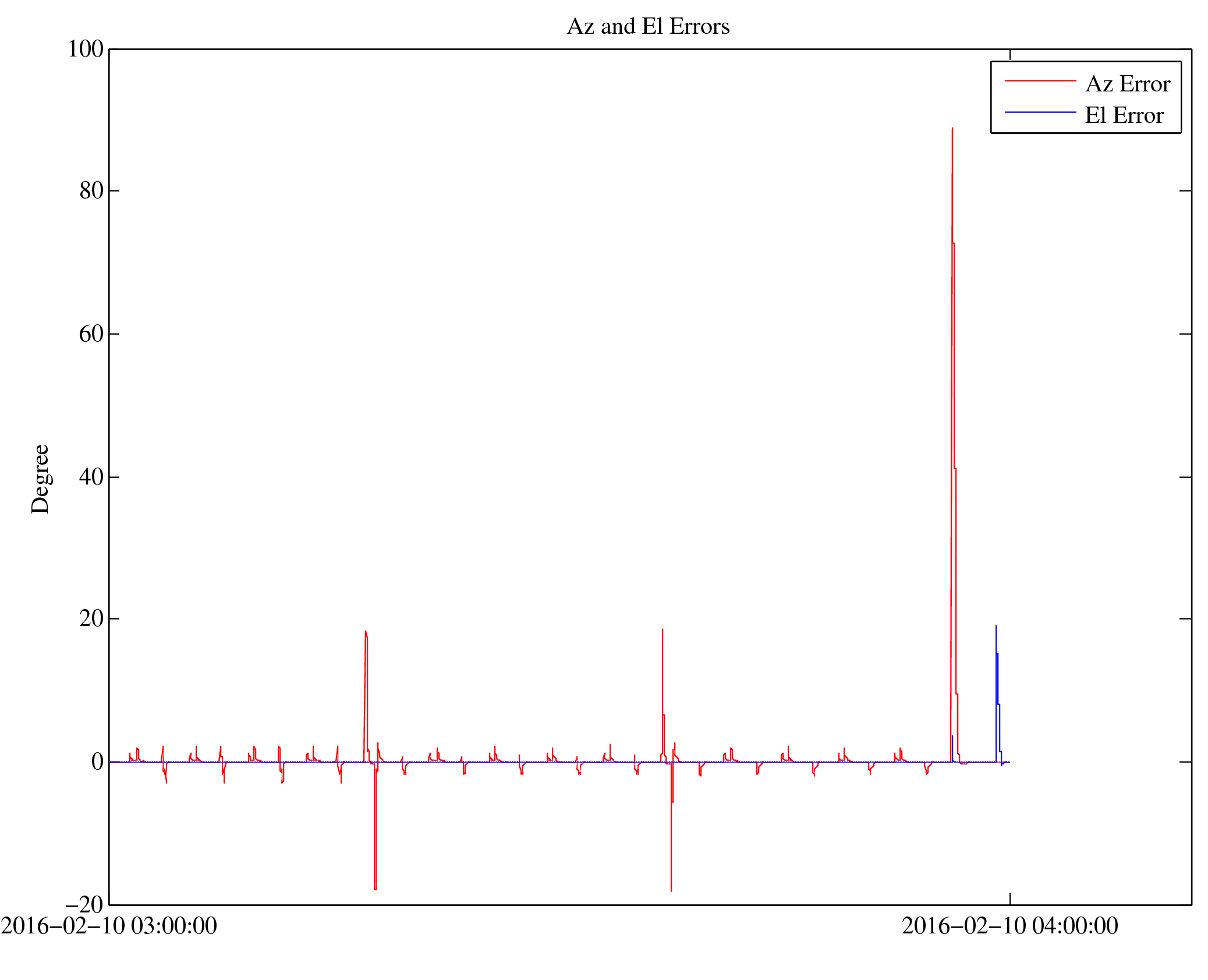This screenshot has width=1208, height=980.
Task: Click the 'Az Error' legend label
Action: pyautogui.click(x=1127, y=84)
